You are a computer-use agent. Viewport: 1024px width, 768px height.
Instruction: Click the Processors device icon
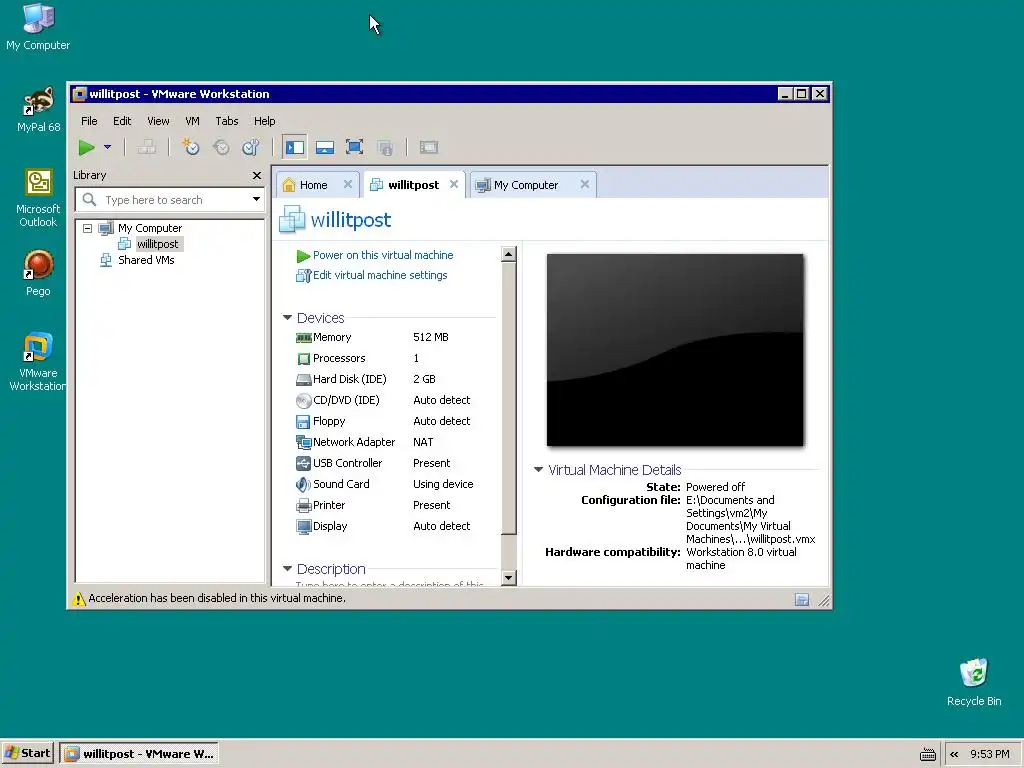pos(304,359)
